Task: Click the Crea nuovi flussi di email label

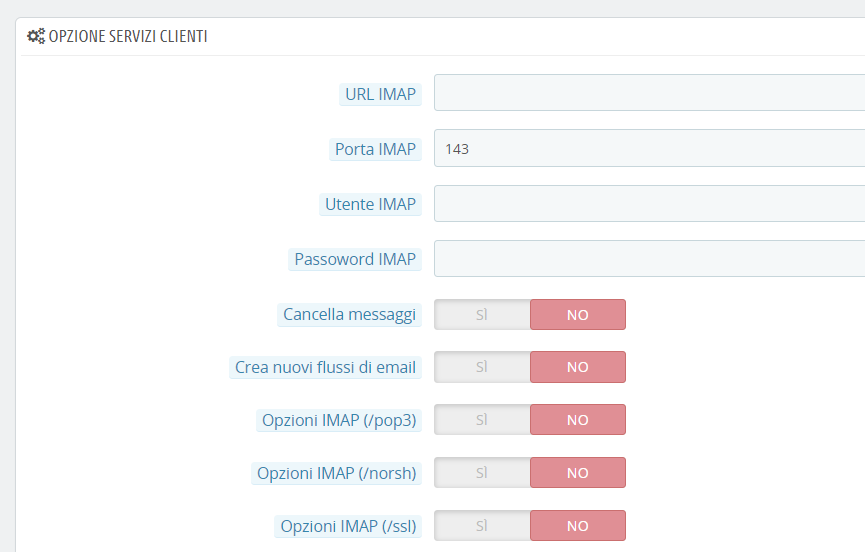Action: pyautogui.click(x=325, y=367)
